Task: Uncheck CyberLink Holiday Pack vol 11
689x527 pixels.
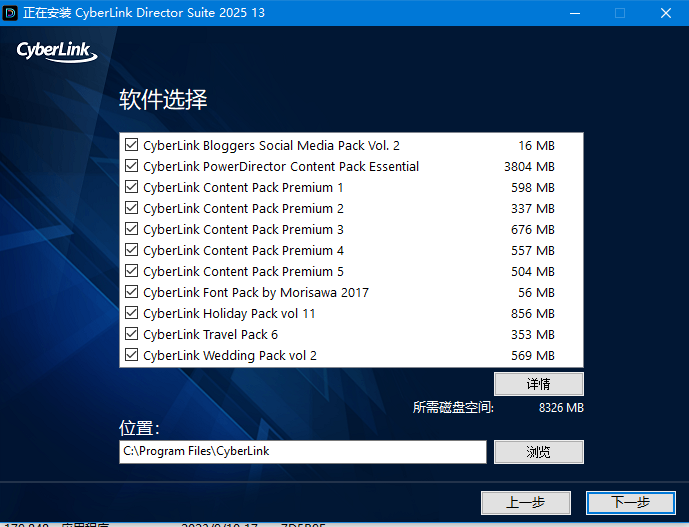Action: 131,313
